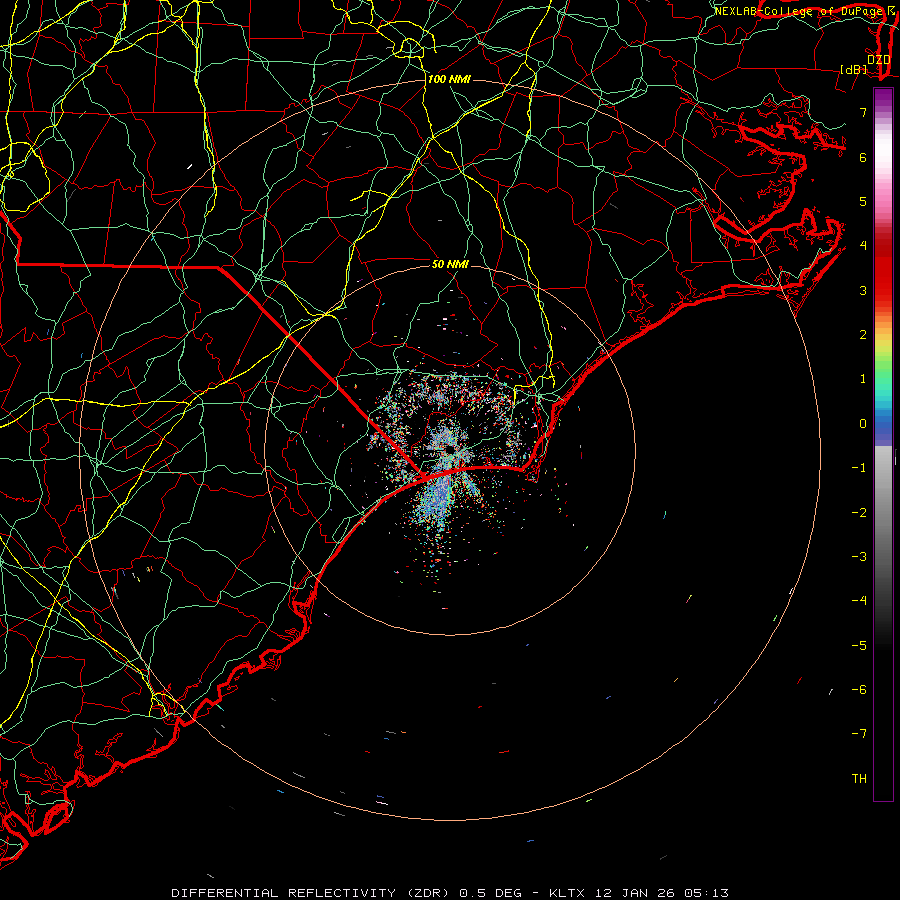Click the red segment of the color bar
Viewport: 900px width, 900px height.
coord(883,267)
